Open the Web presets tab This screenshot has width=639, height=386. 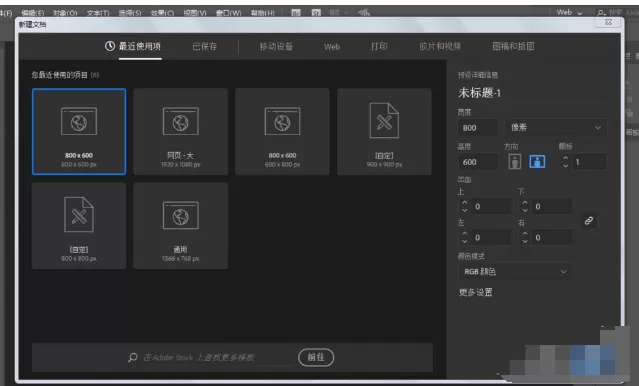click(332, 47)
